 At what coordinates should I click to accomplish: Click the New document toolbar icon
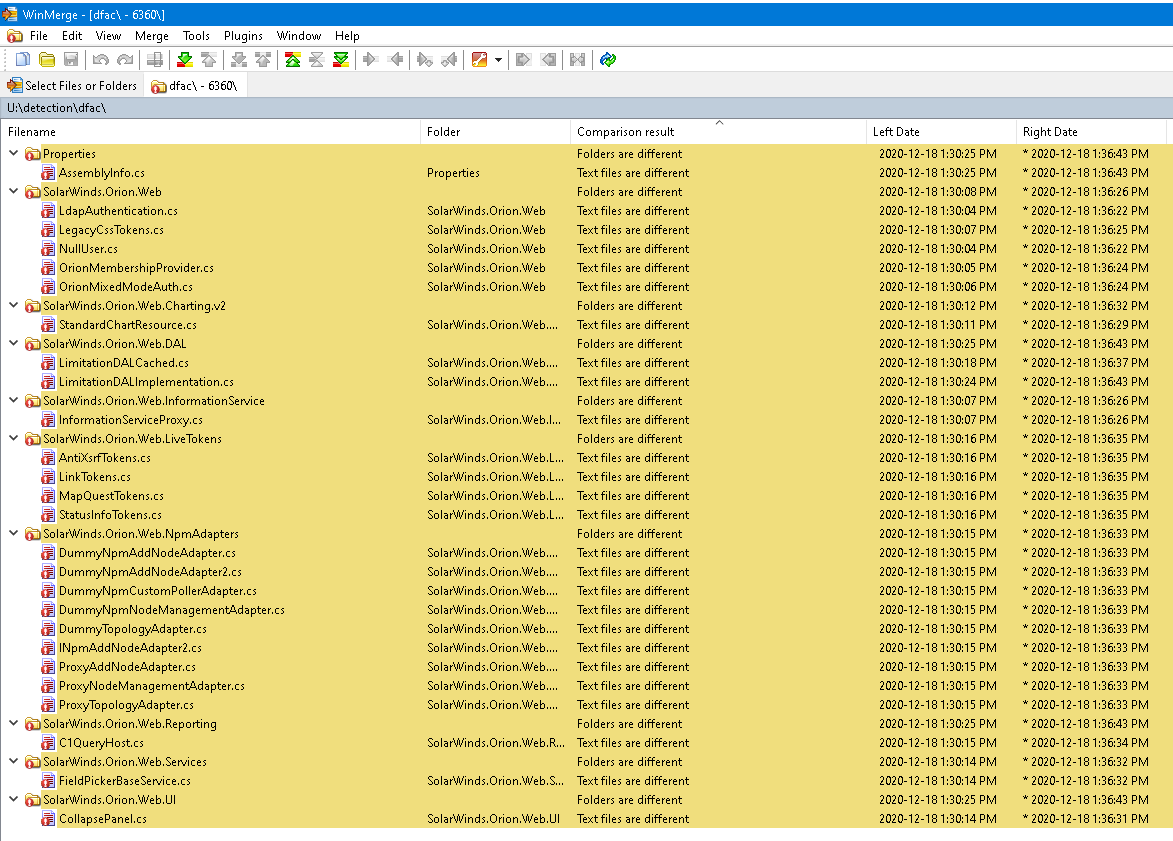22,60
